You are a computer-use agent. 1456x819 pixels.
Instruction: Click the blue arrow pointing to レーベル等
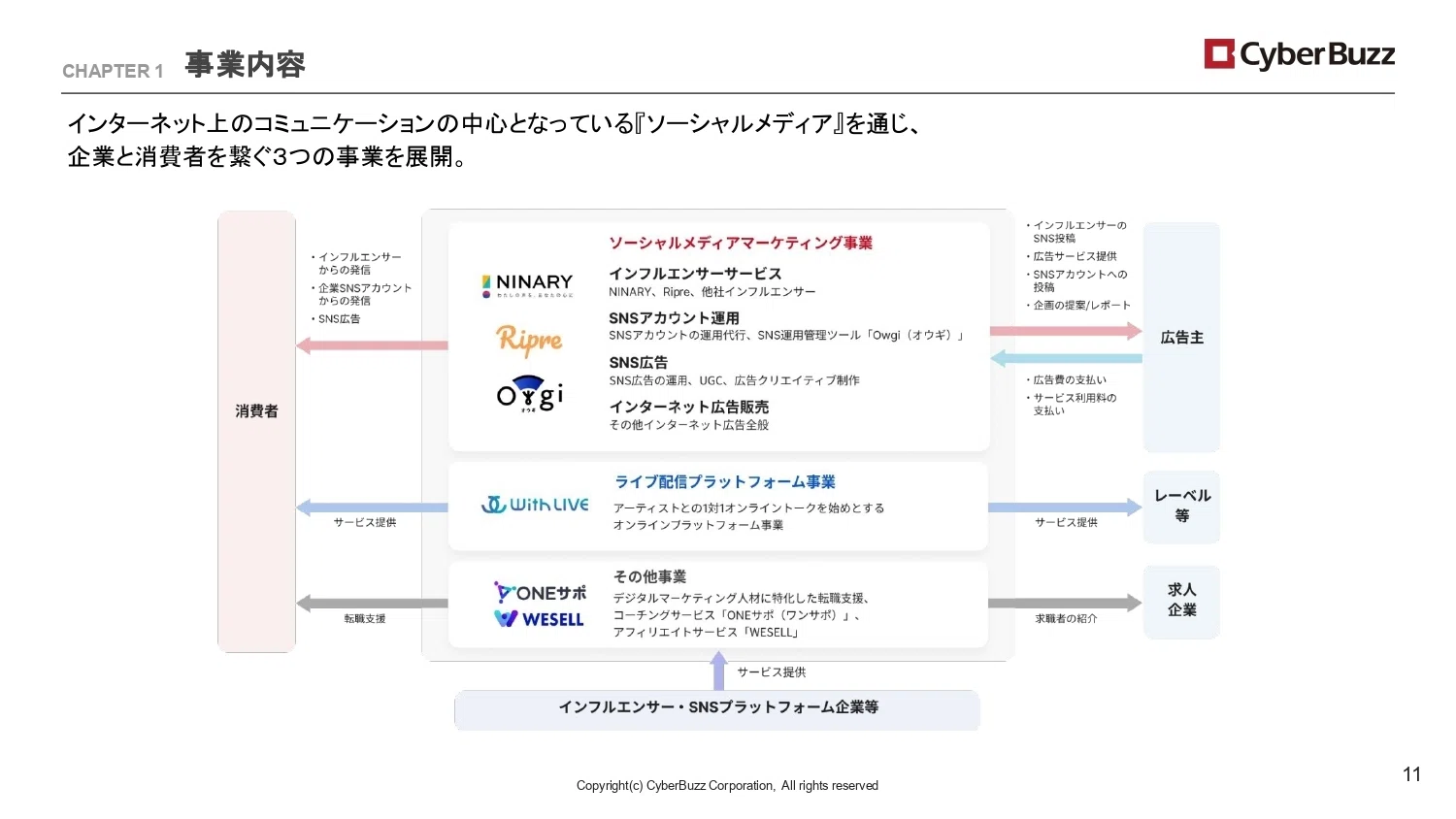coord(1065,507)
